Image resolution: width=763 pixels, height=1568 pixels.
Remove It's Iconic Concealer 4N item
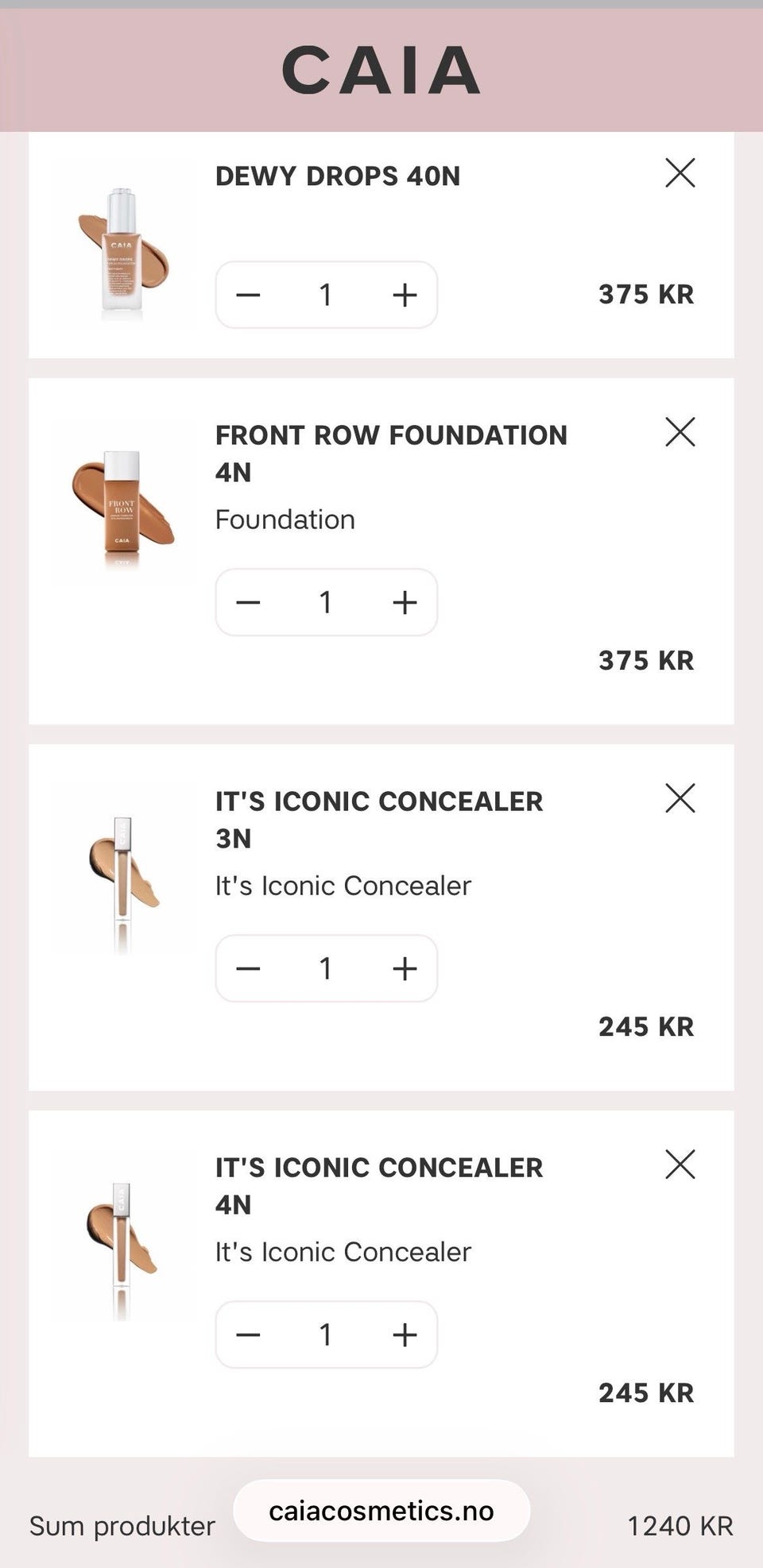tap(680, 1164)
